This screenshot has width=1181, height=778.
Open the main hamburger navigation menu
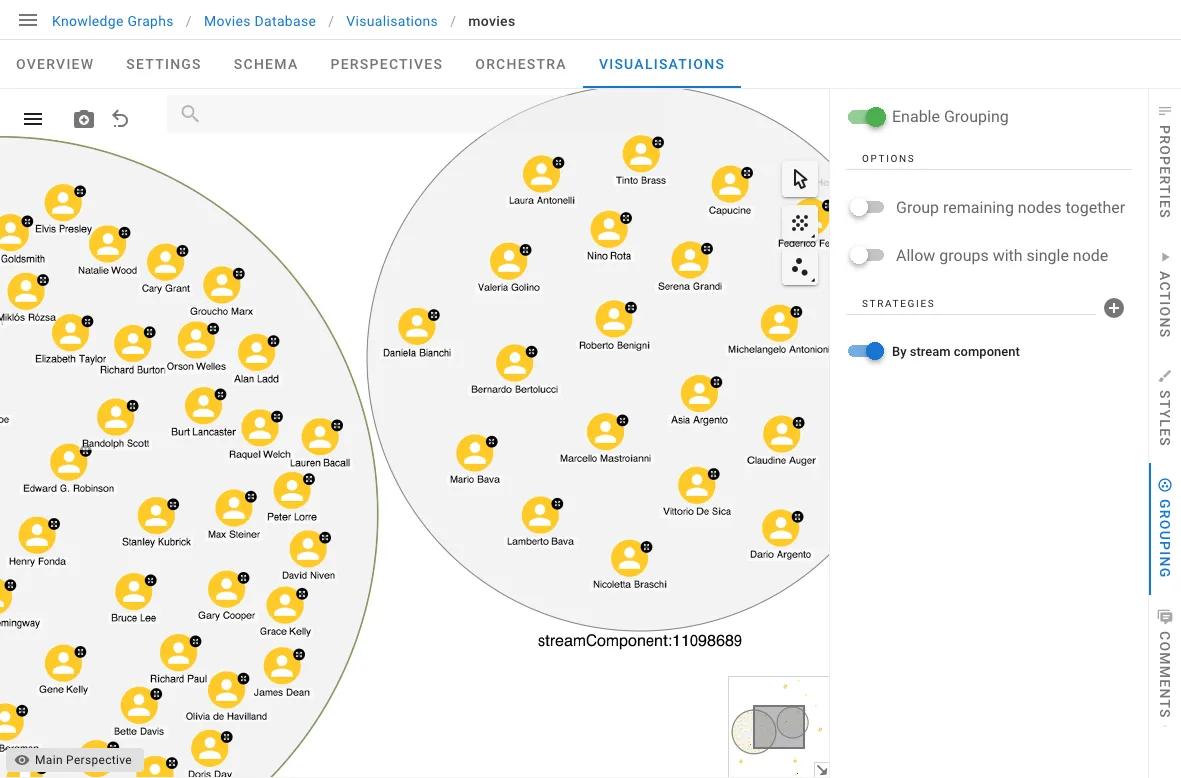[x=28, y=20]
